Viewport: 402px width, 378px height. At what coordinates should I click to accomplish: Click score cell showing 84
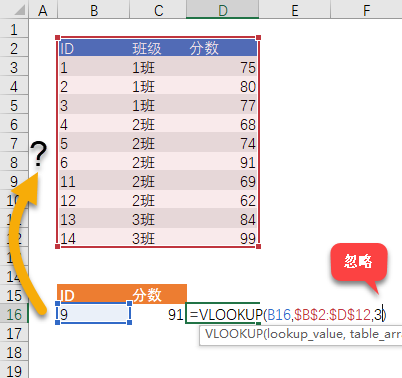(222, 219)
